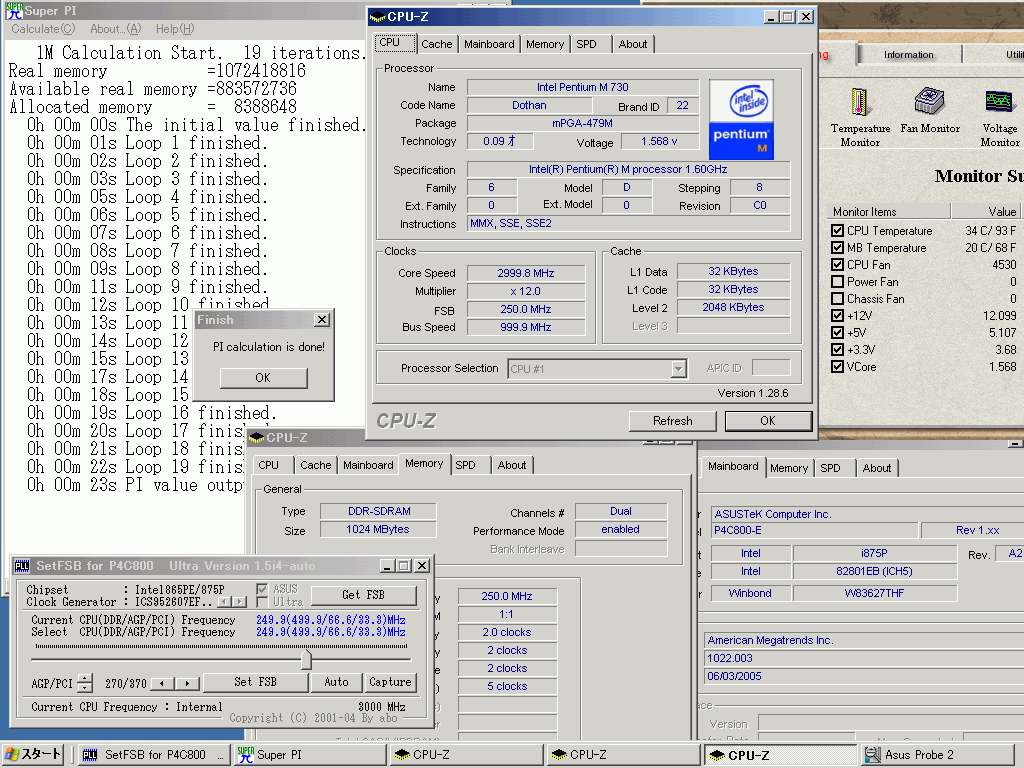The height and width of the screenshot is (768, 1024).
Task: Toggle the VCore monitor checkbox
Action: 837,366
